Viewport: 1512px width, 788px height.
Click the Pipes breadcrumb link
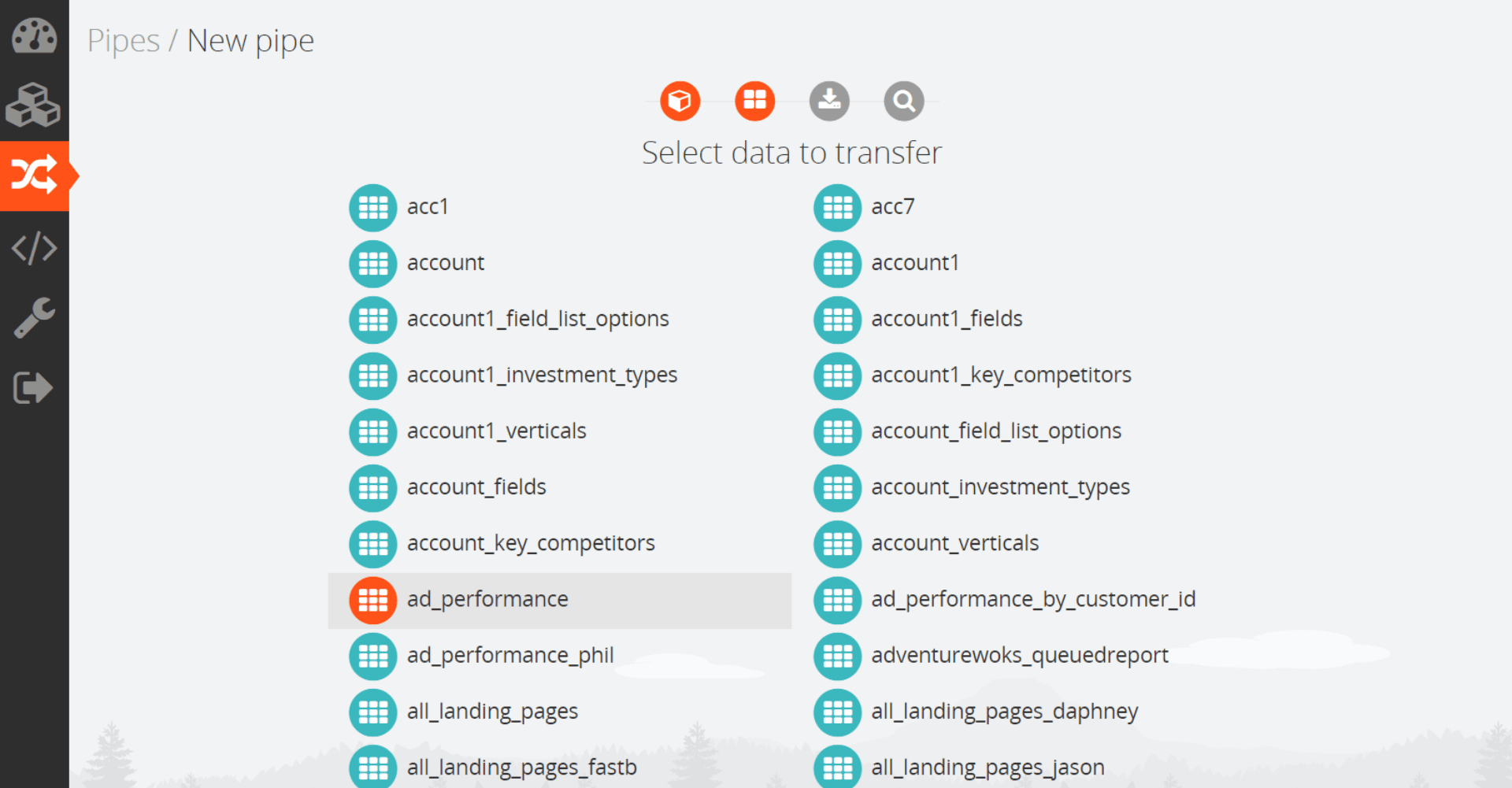point(124,41)
